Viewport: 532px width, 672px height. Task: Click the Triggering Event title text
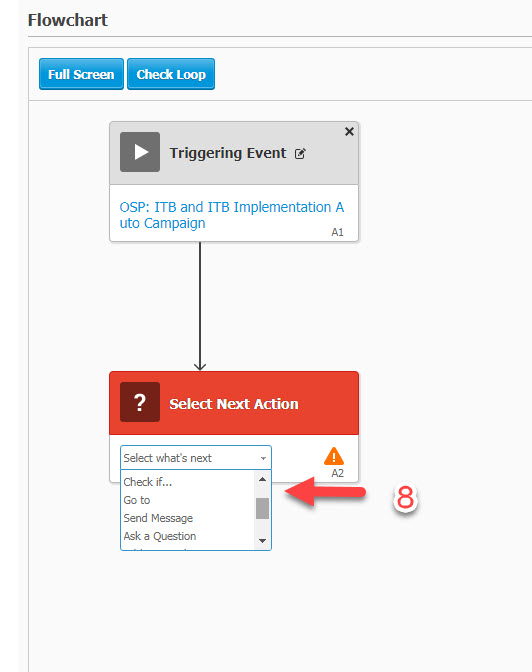tap(228, 153)
